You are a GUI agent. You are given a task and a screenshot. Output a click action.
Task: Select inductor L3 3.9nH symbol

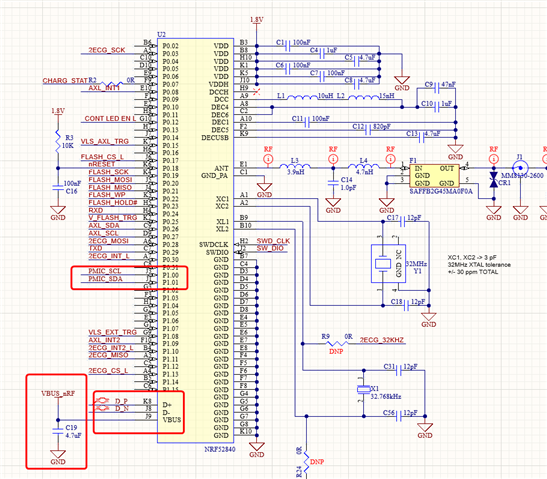point(295,166)
